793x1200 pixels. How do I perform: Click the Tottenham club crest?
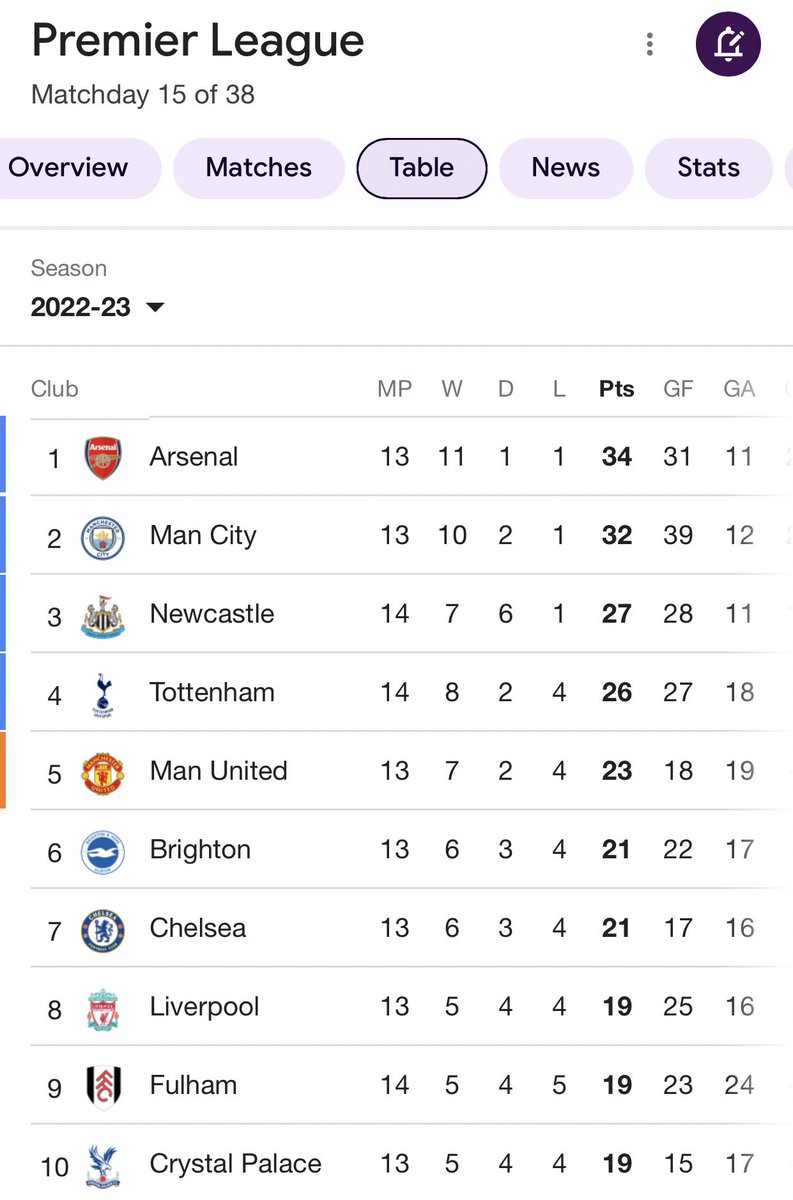pos(102,694)
